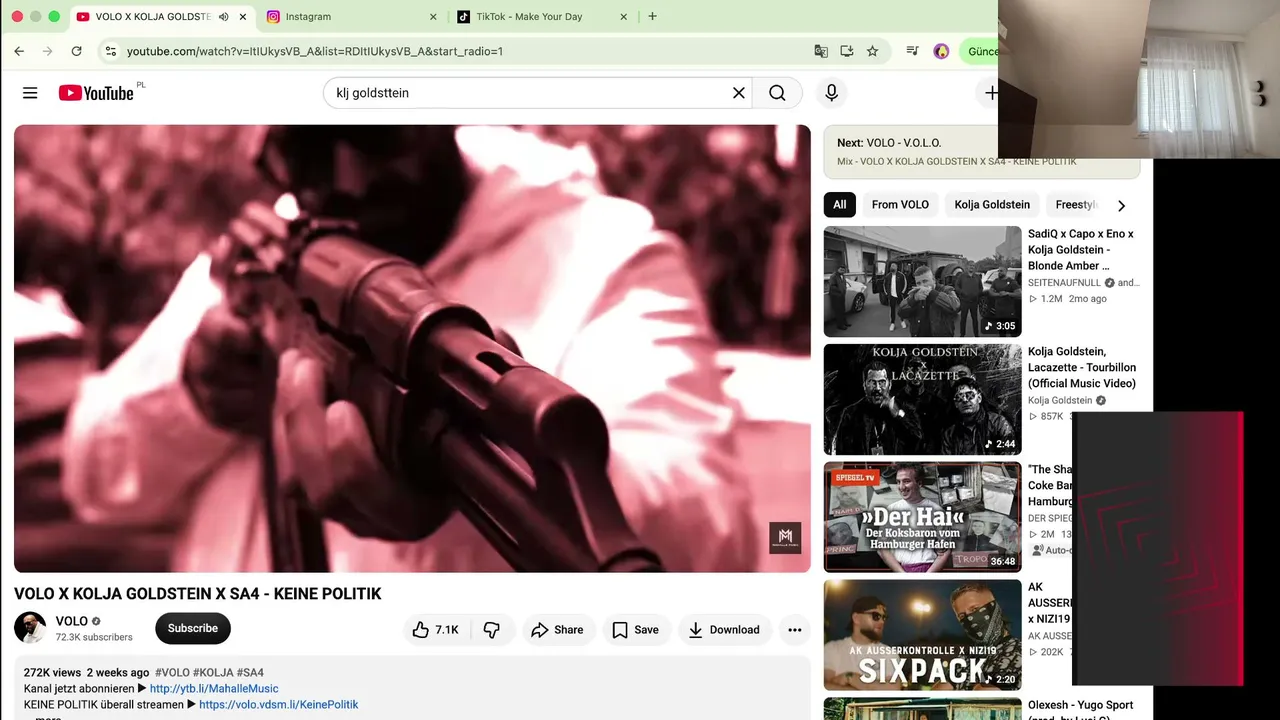
Task: Download the video
Action: 724,630
